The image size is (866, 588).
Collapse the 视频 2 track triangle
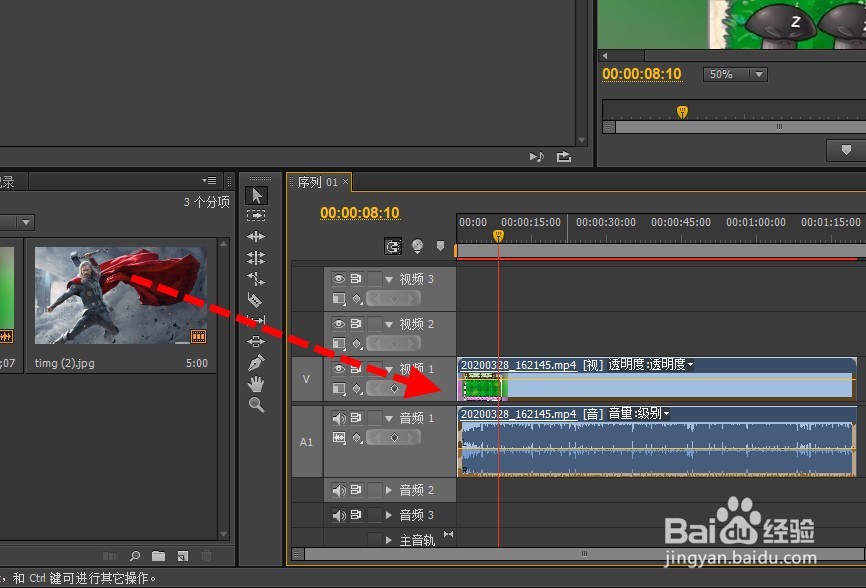(x=389, y=324)
